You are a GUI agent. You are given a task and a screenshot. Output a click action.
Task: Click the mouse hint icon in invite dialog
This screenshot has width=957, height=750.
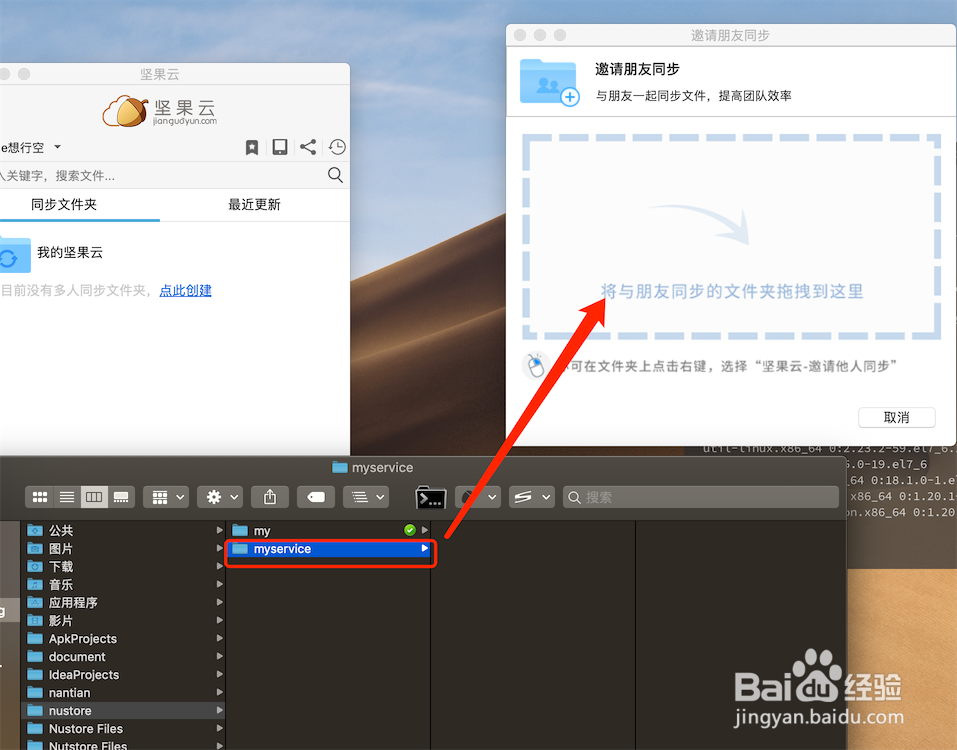pos(536,366)
